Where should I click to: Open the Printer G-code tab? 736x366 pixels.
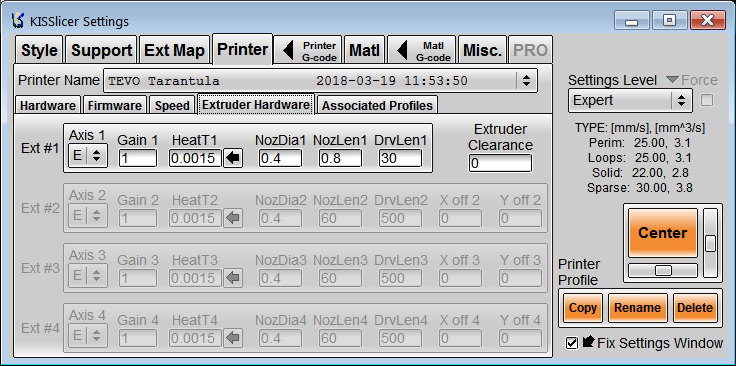(x=308, y=50)
